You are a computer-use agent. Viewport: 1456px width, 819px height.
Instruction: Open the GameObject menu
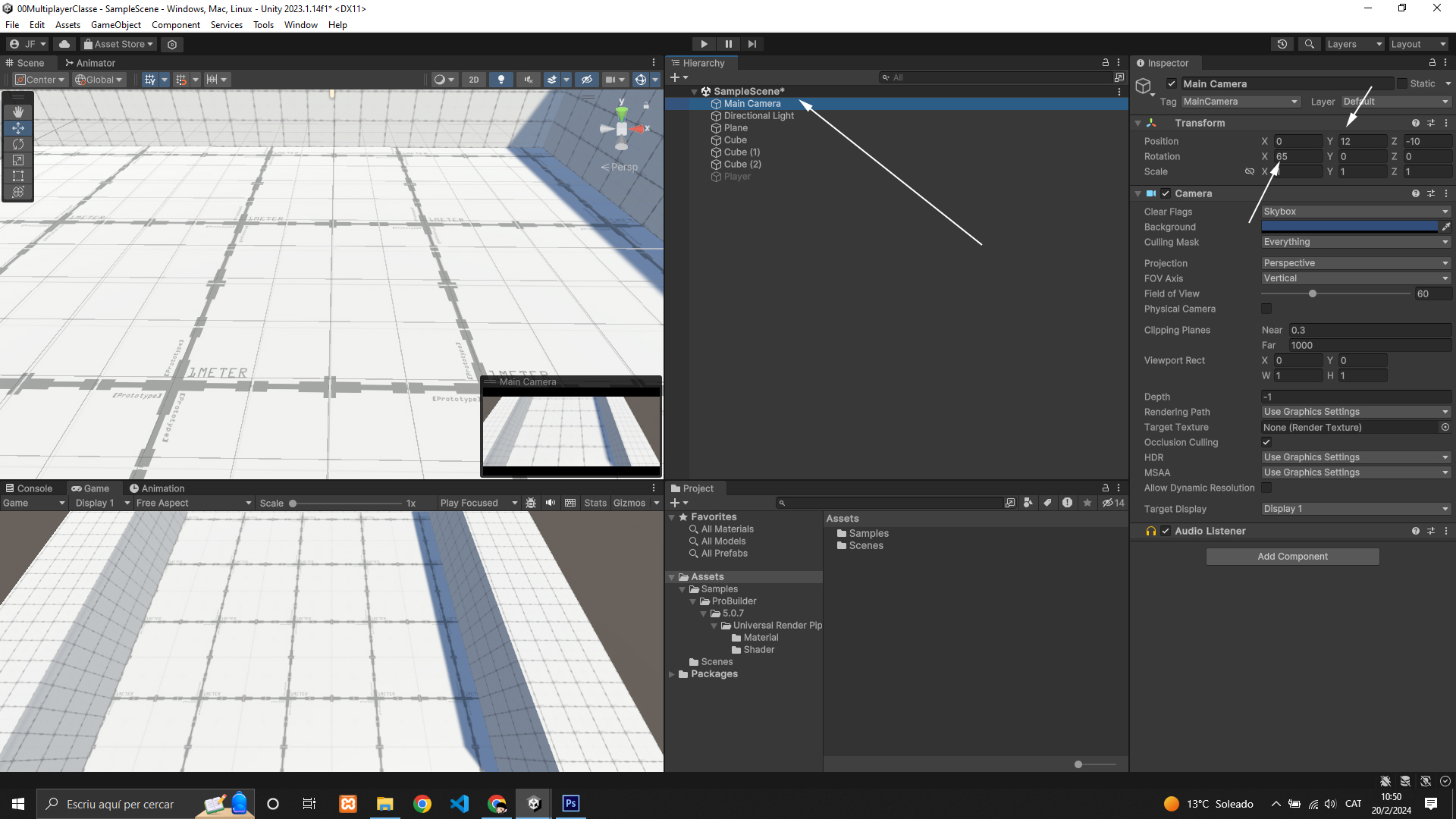[115, 25]
